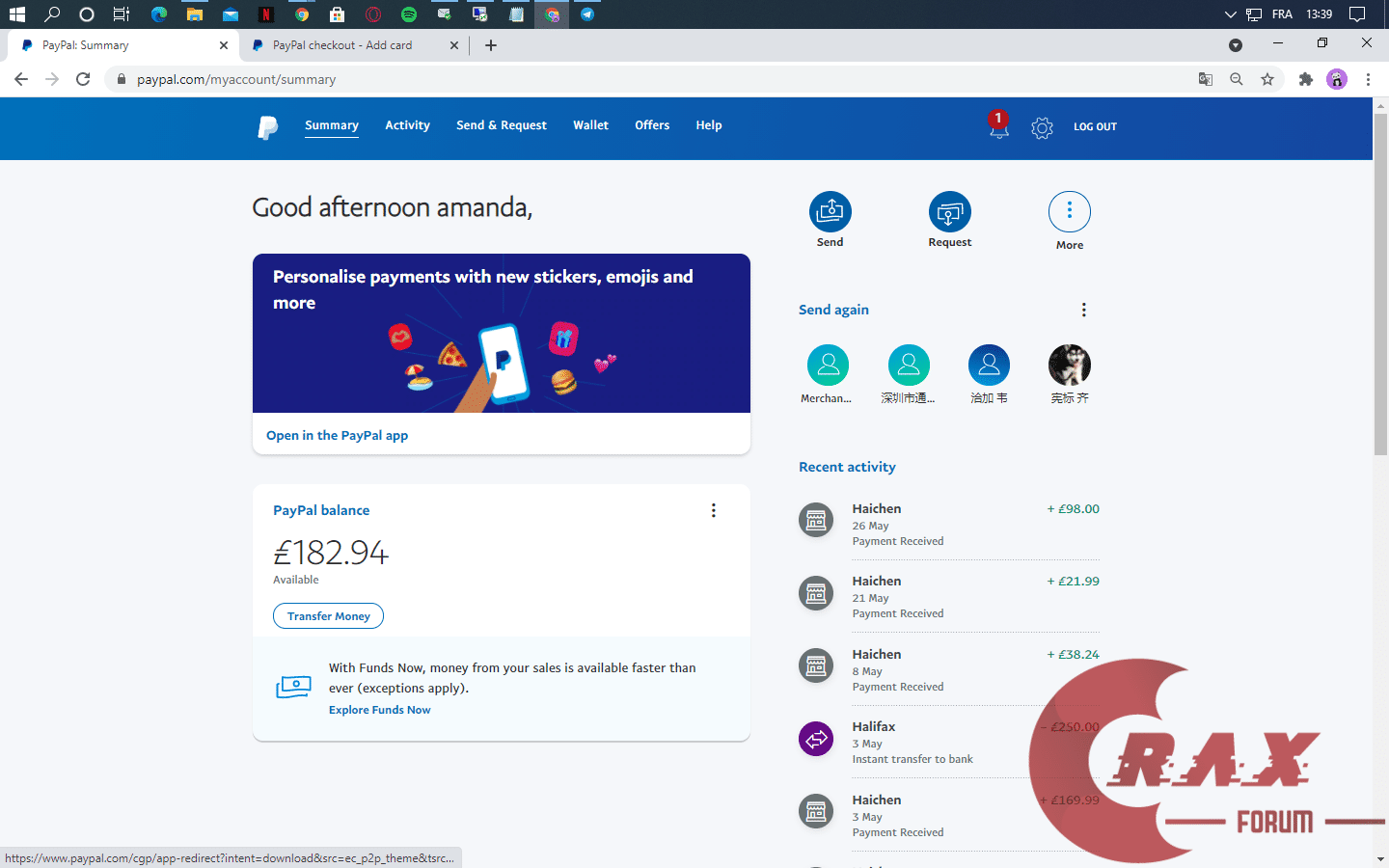This screenshot has height=868, width=1389.
Task: Reload the page
Action: 83,79
